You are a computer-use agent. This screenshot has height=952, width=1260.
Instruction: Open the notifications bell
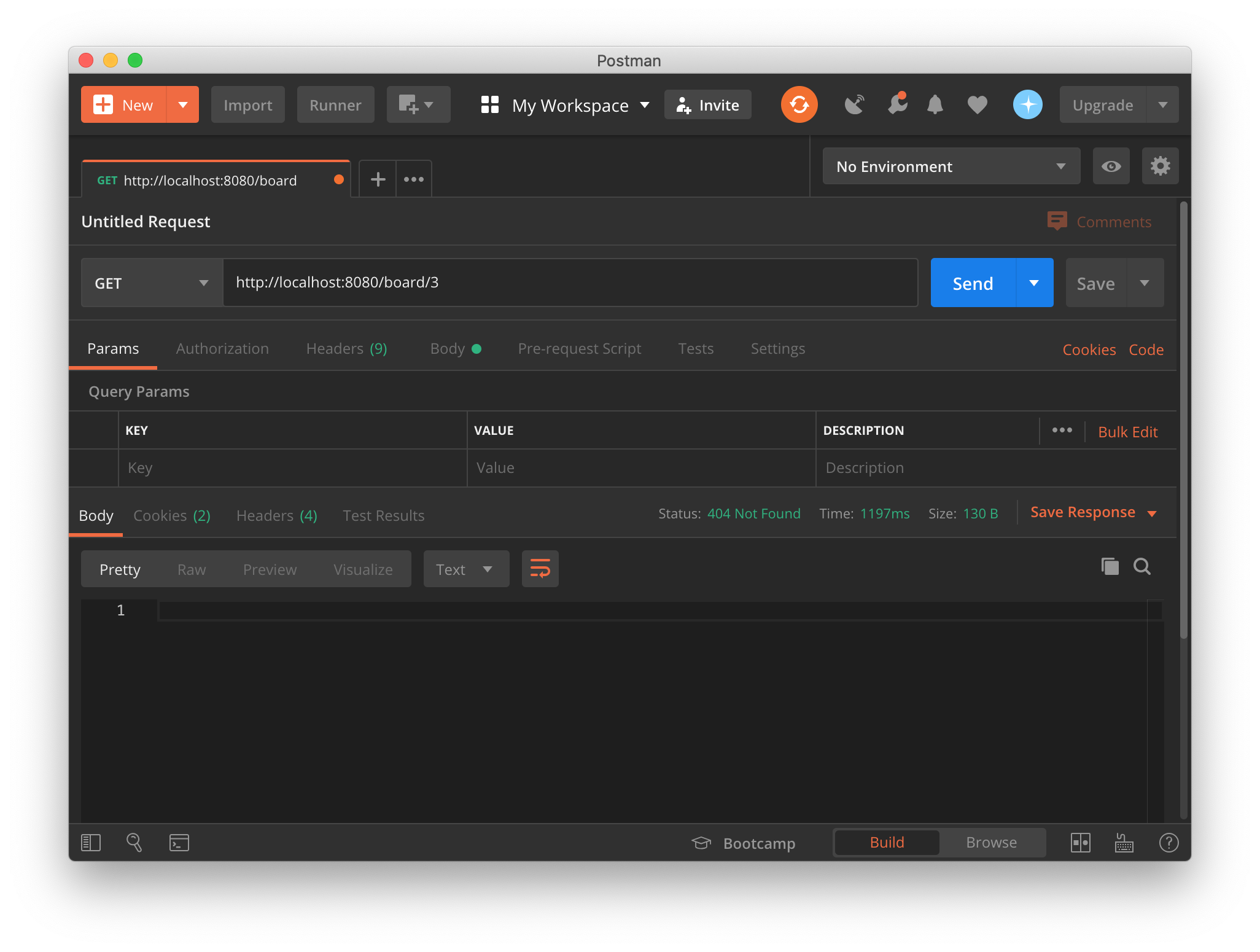(x=935, y=104)
